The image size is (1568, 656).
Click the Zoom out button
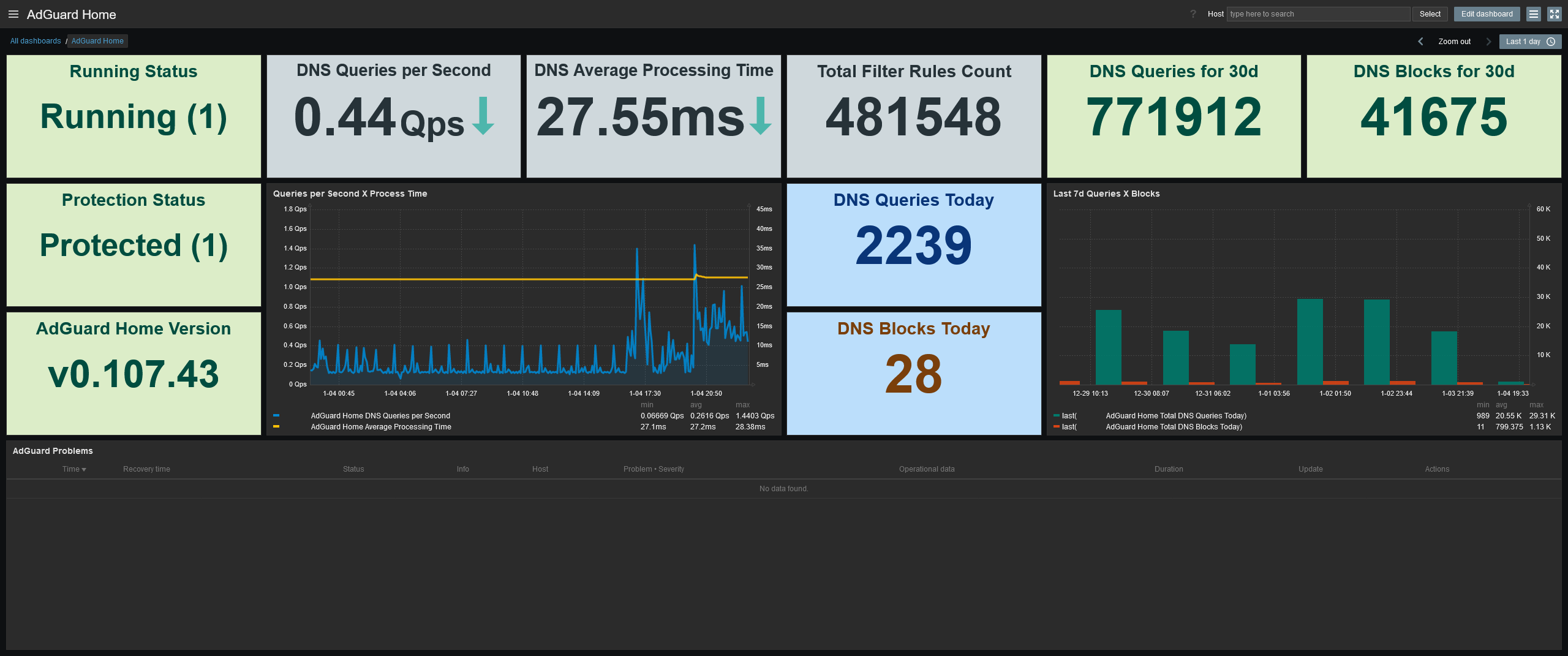tap(1455, 42)
